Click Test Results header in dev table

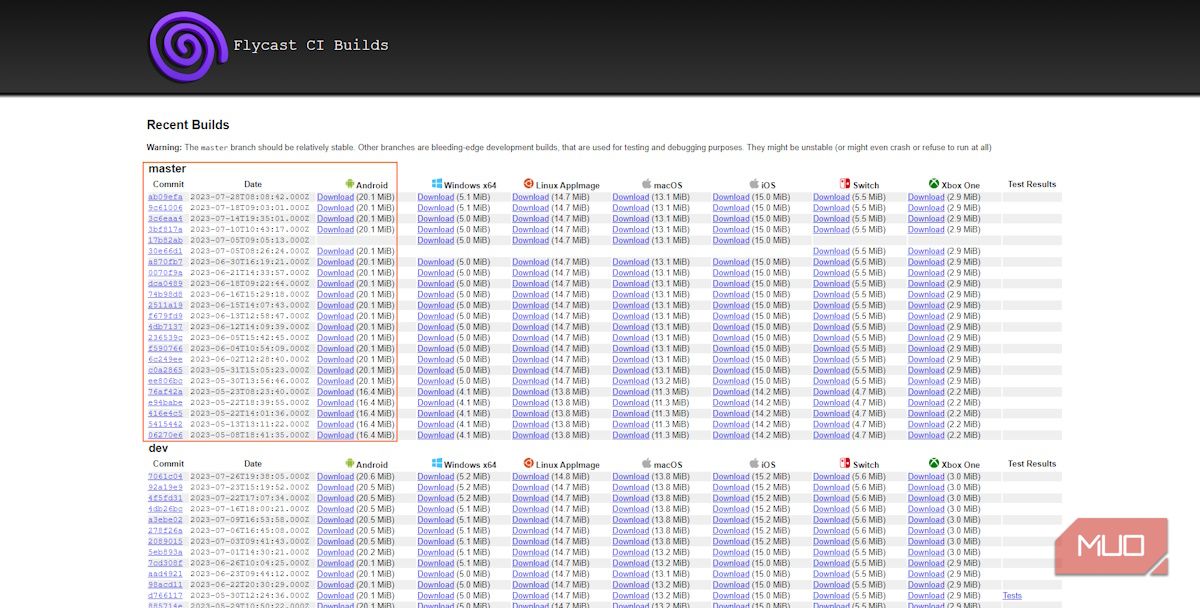(1032, 464)
